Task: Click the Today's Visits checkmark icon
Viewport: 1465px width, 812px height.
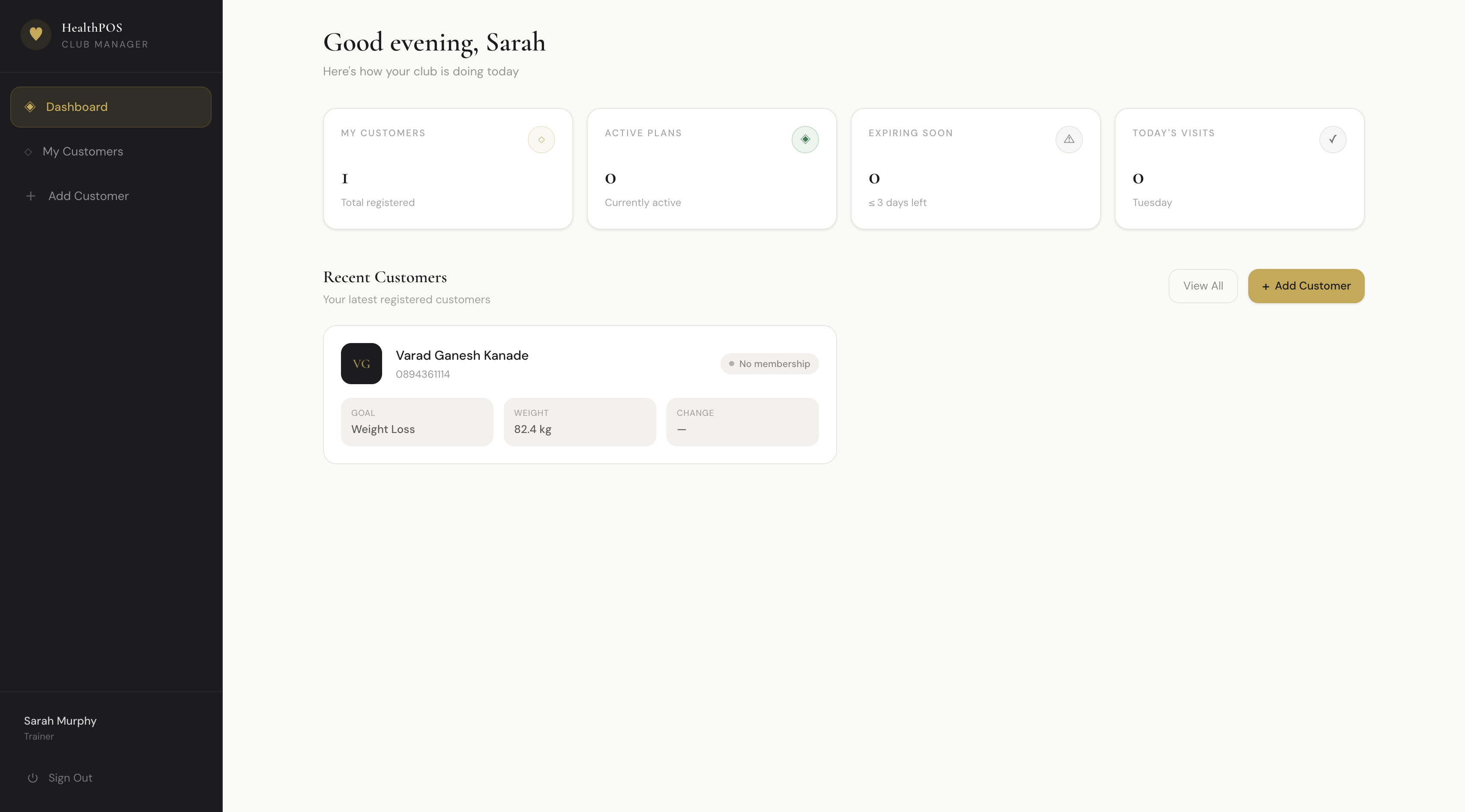Action: point(1333,139)
